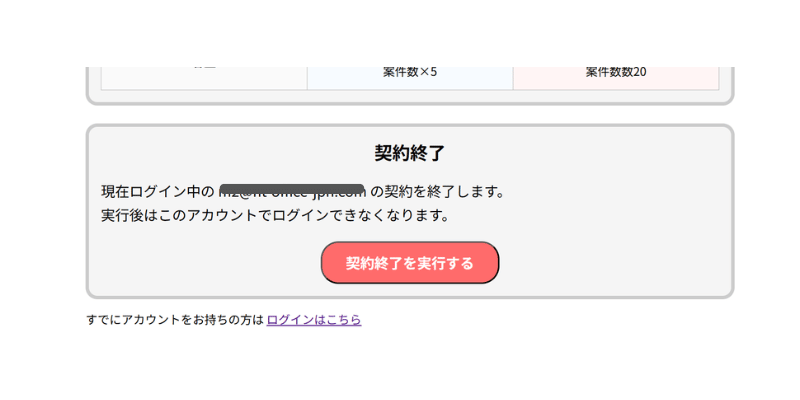Click the 現在ログイン中の text
Image resolution: width=800 pixels, height=400 pixels.
[x=157, y=192]
